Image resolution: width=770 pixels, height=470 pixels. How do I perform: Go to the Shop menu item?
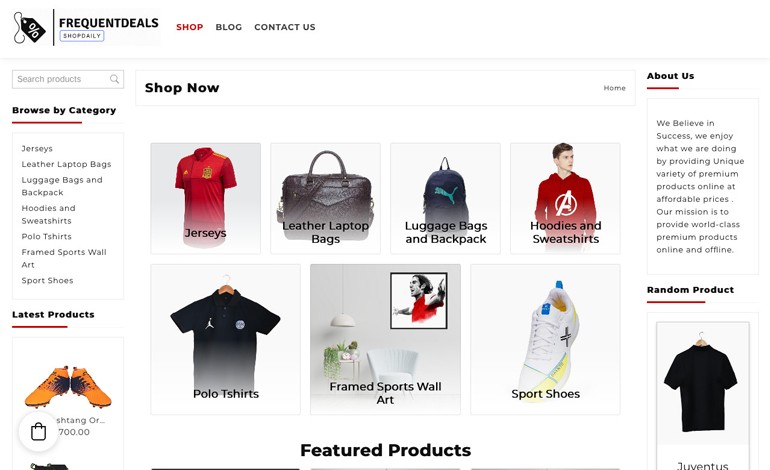[190, 27]
